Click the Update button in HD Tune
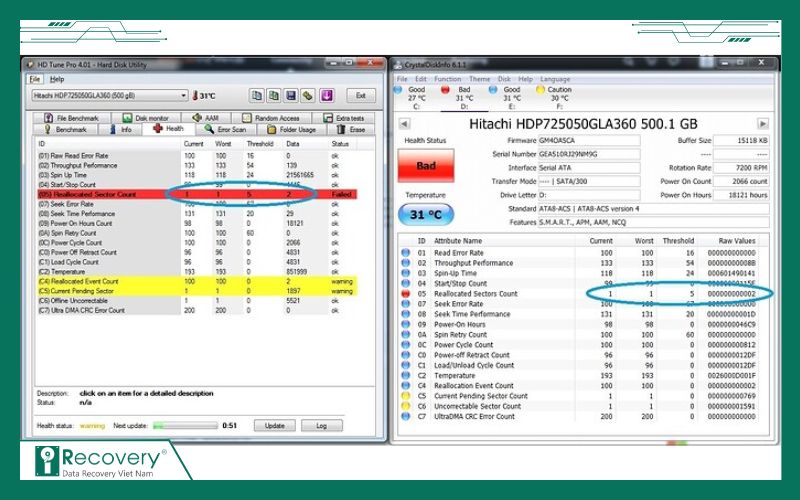This screenshot has height=500, width=800. click(x=274, y=426)
